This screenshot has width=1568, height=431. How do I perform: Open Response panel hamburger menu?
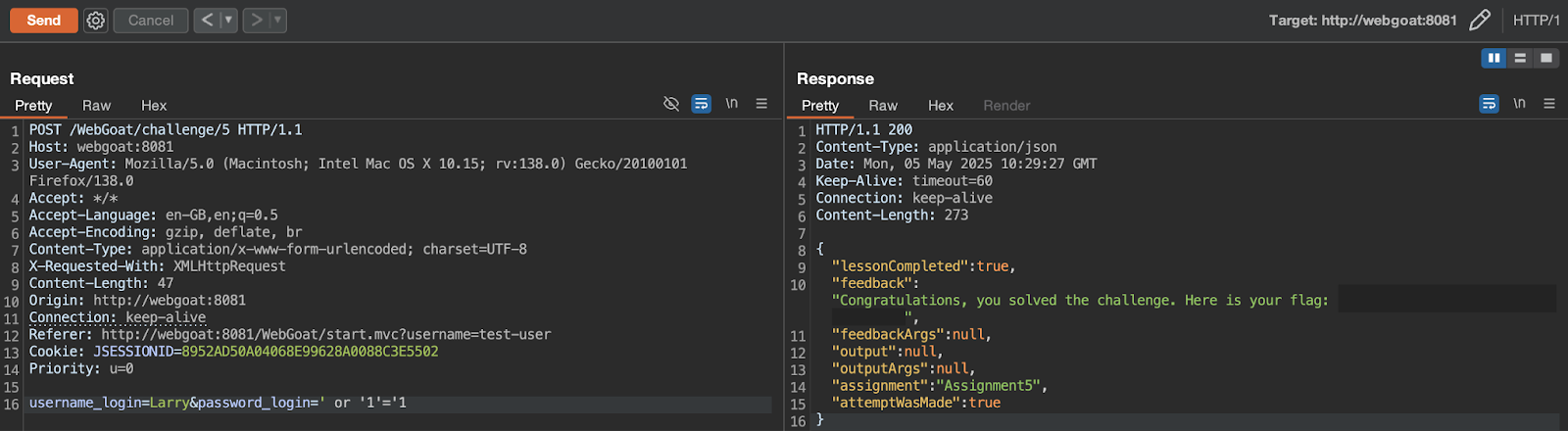(1549, 103)
